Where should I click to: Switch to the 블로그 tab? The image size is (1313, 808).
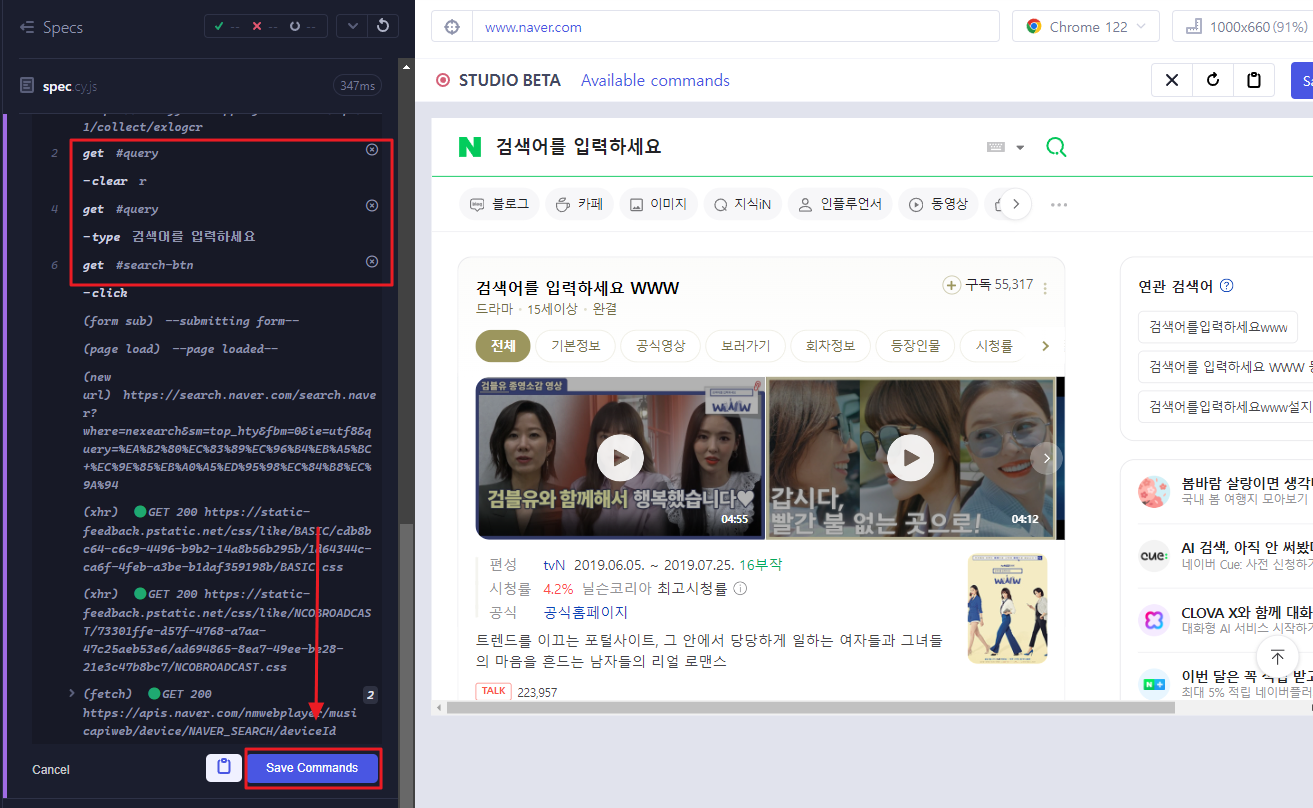coord(500,204)
